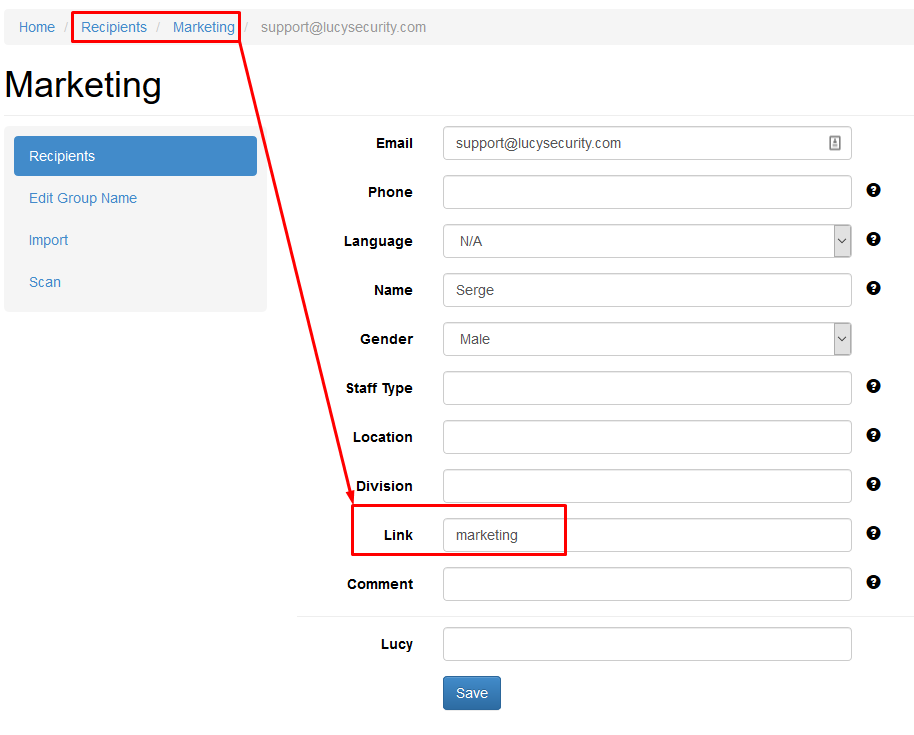The image size is (914, 735).
Task: Focus the Lucy input field
Action: click(647, 644)
